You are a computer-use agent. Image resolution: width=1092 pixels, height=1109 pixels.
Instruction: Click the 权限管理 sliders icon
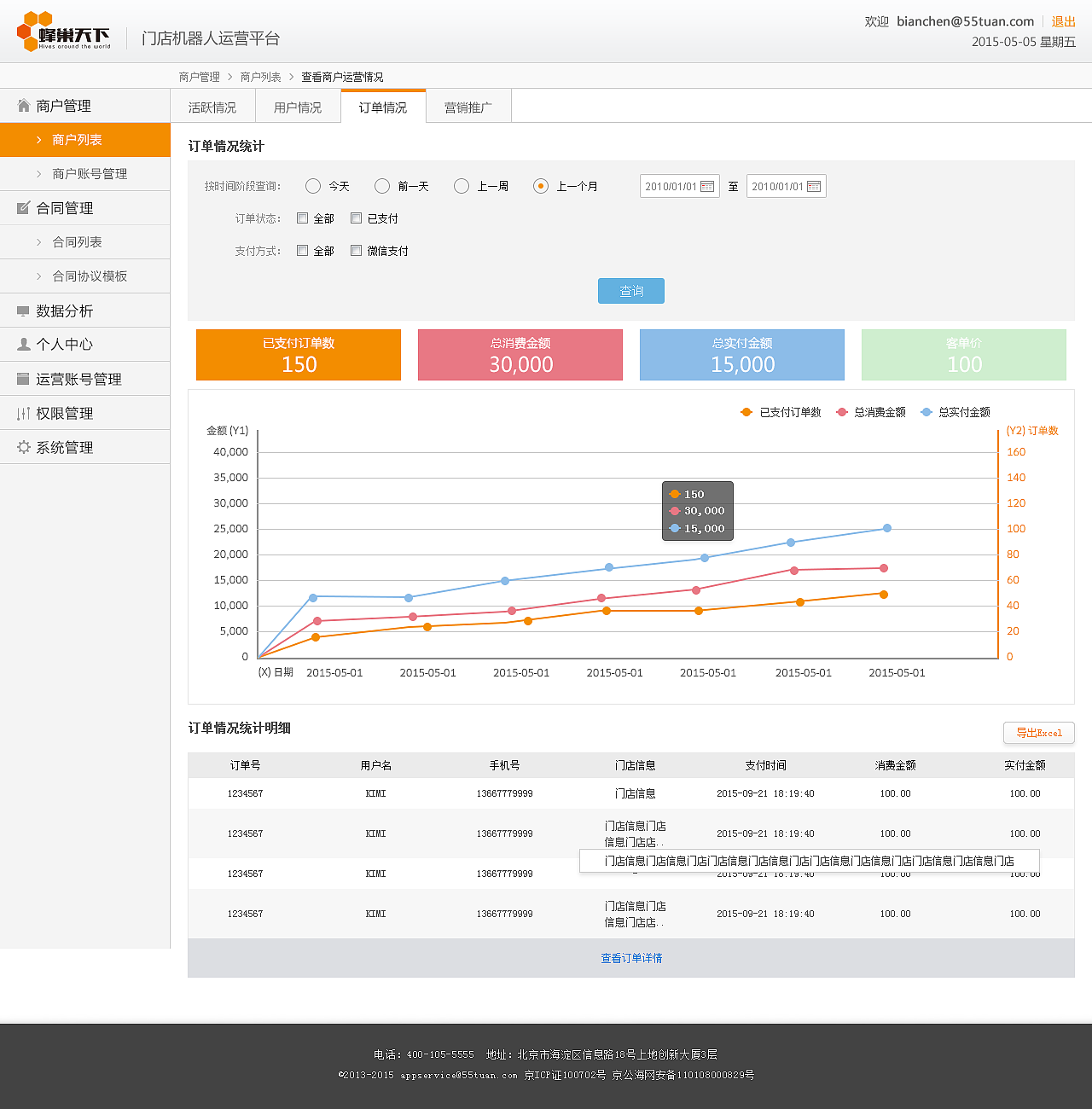point(23,414)
